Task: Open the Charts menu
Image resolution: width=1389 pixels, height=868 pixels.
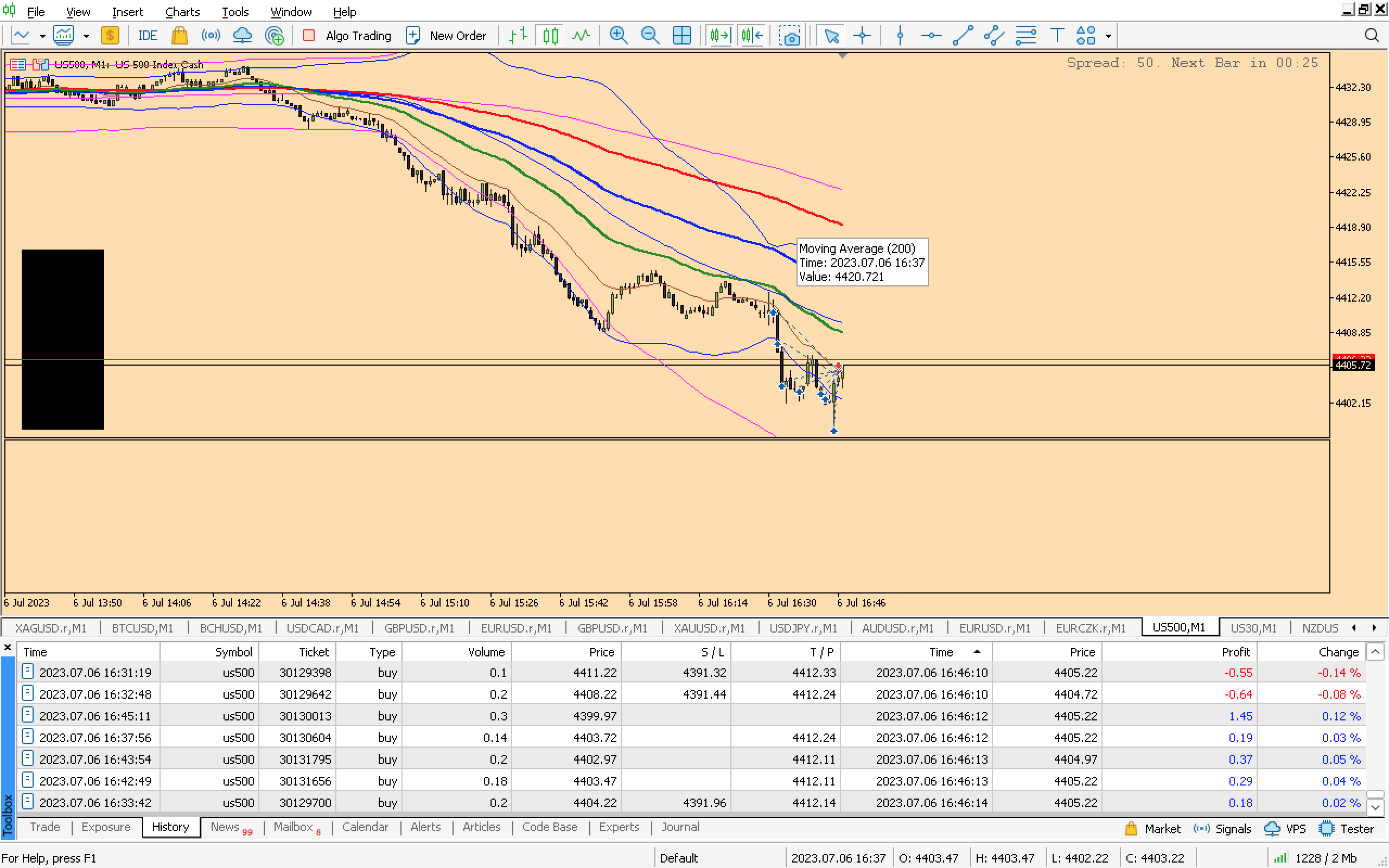Action: (x=182, y=11)
